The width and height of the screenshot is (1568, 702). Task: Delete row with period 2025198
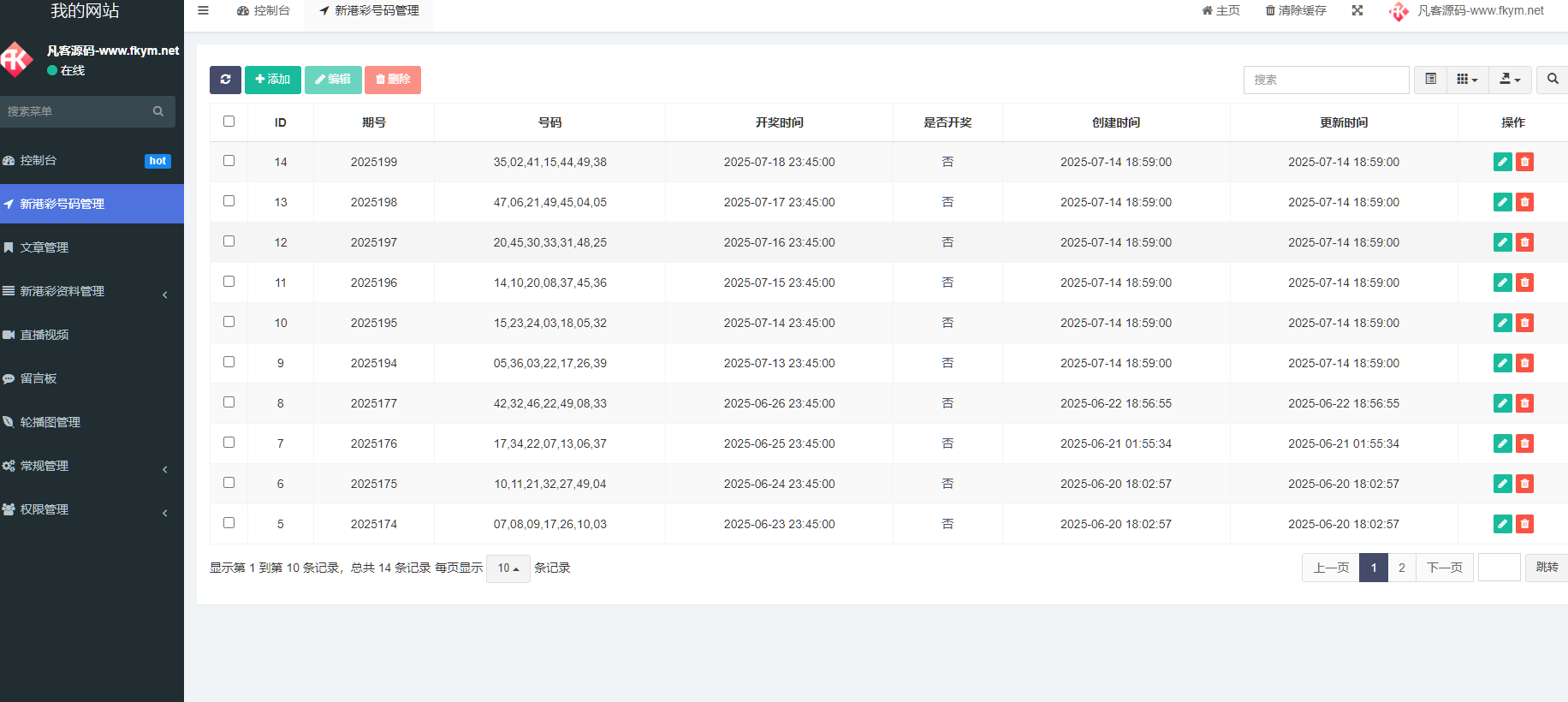tap(1524, 202)
